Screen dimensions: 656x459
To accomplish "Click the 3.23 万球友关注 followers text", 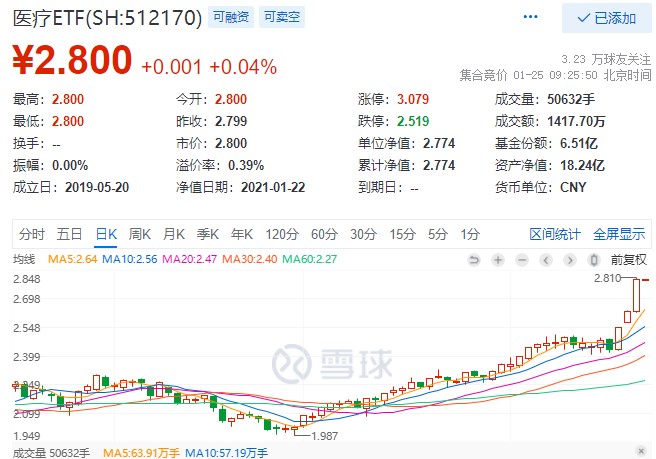I will [x=606, y=59].
